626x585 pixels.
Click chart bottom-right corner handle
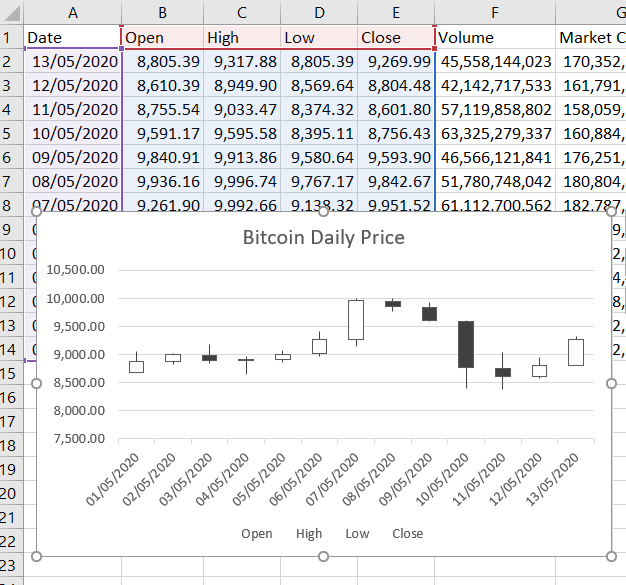pos(611,556)
